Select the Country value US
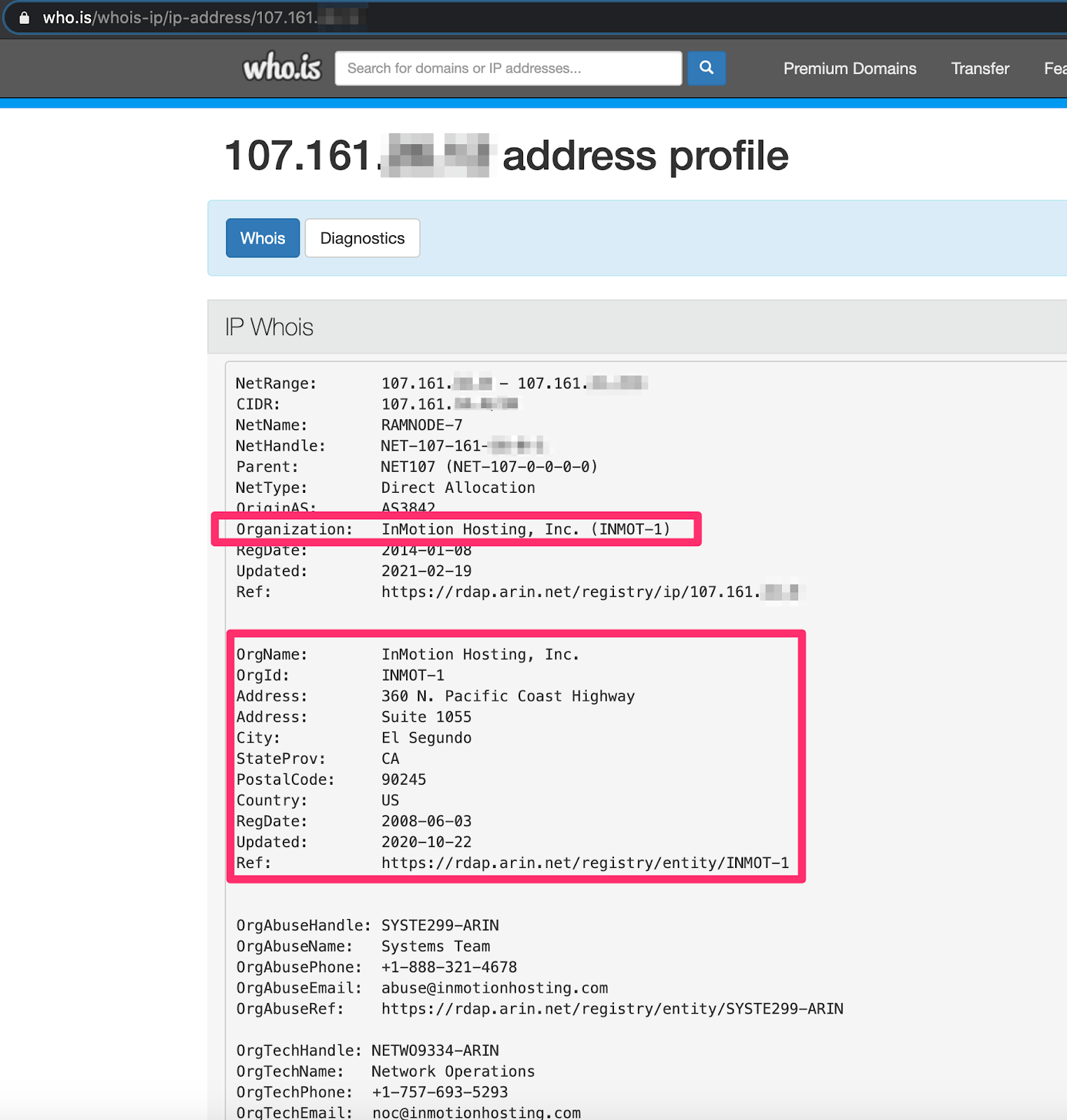 pyautogui.click(x=390, y=801)
